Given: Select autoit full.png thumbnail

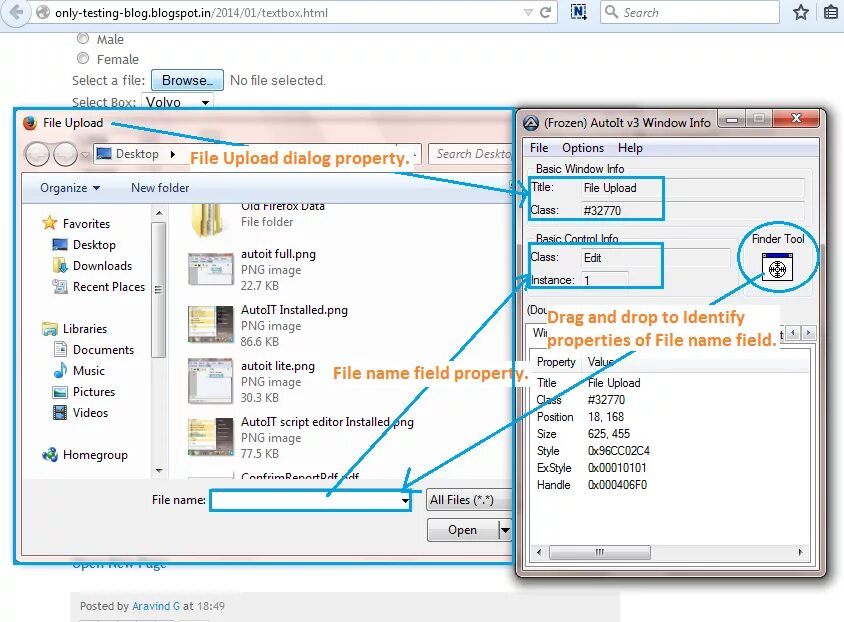Looking at the screenshot, I should tap(210, 269).
